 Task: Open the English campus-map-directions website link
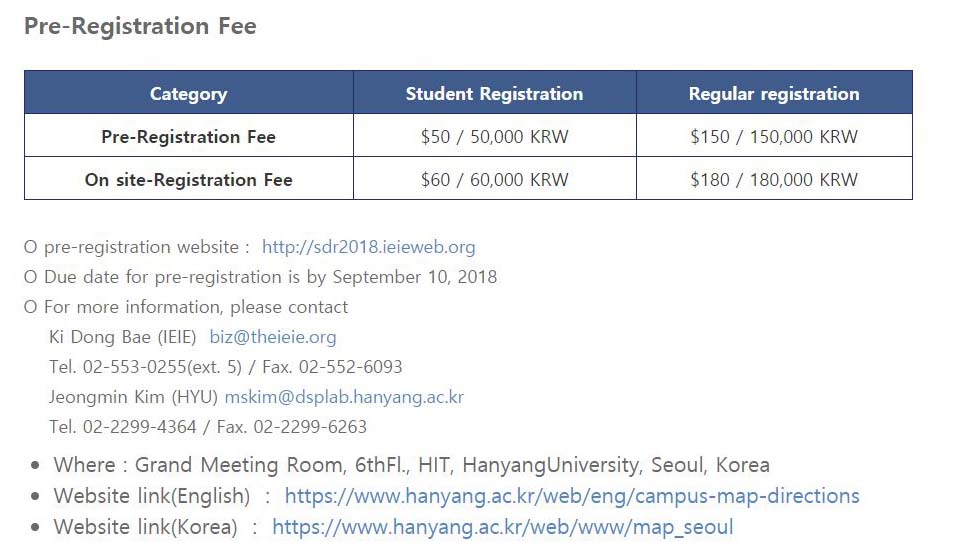[572, 496]
